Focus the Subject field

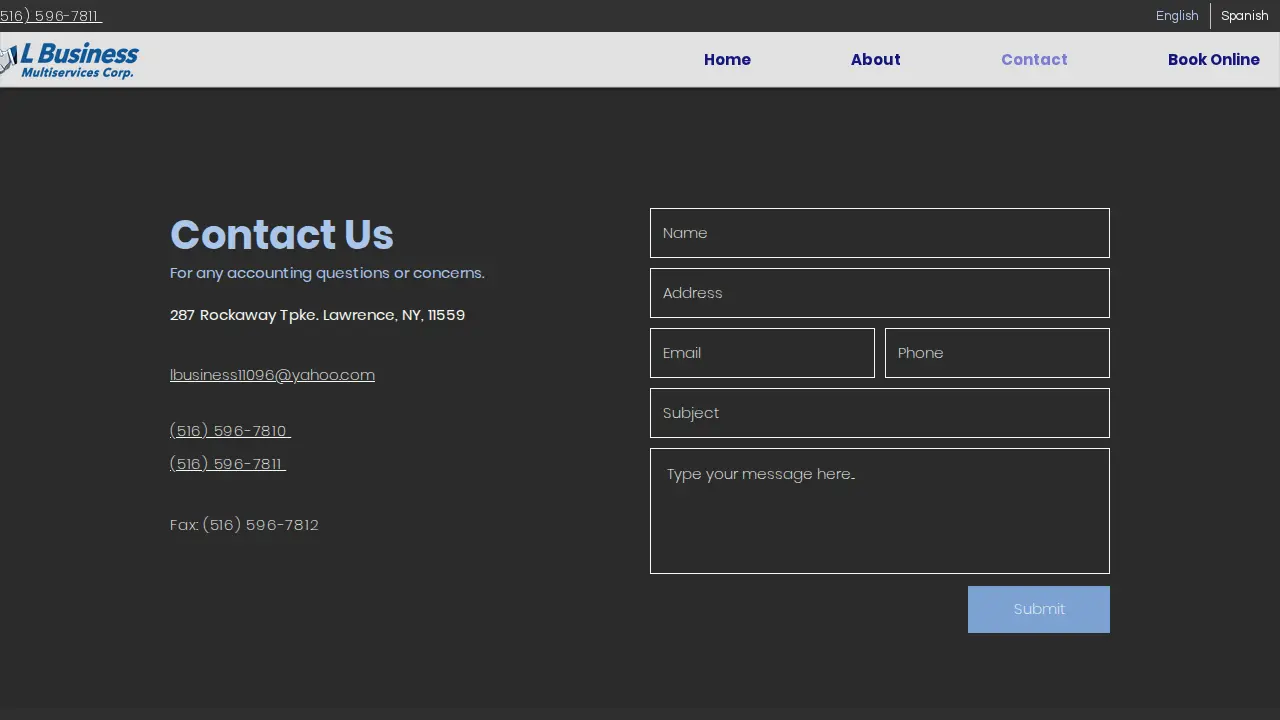coord(880,413)
